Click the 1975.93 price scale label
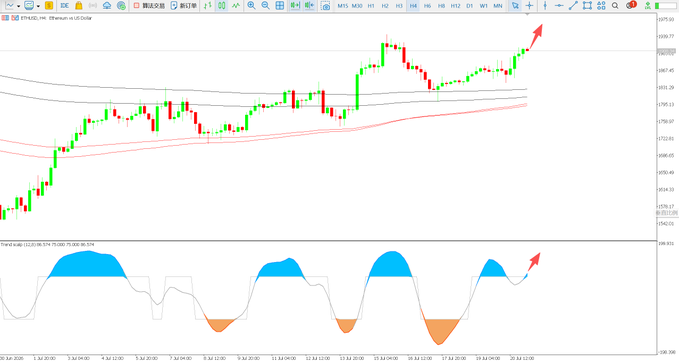Viewport: 679px width, 362px height. coord(666,19)
